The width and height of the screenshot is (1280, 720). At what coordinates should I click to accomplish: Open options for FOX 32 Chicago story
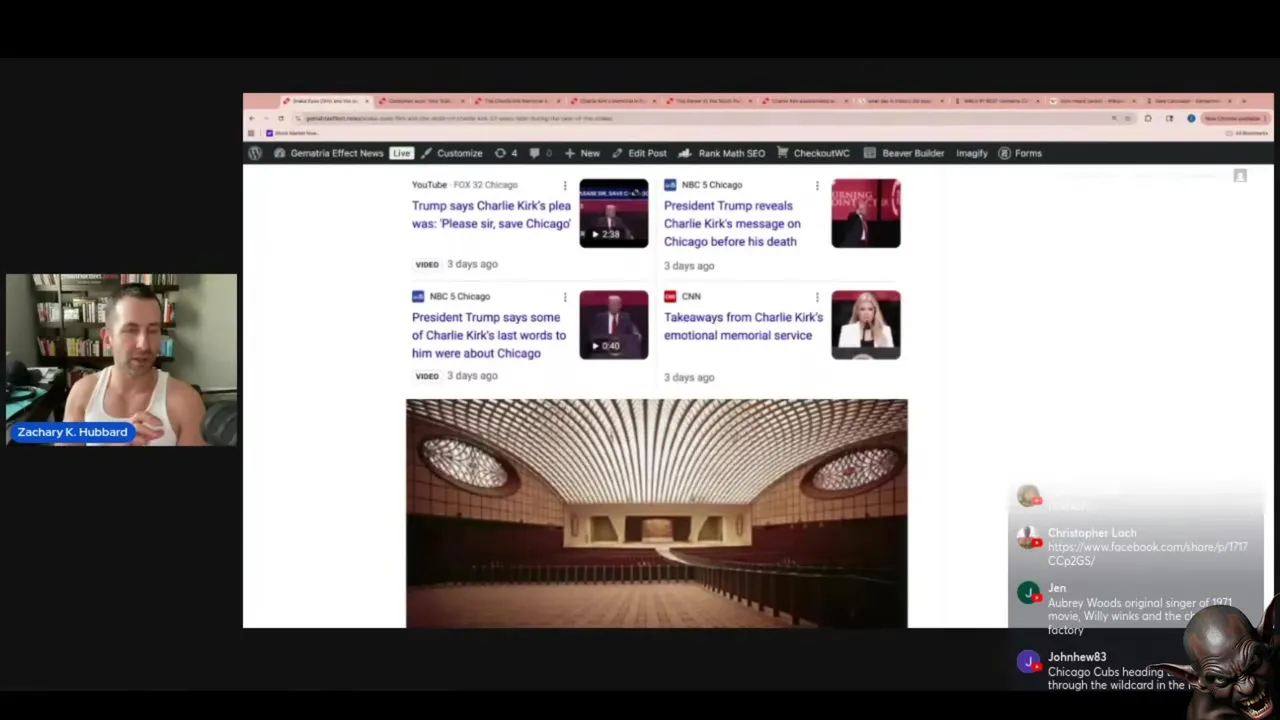coord(565,186)
